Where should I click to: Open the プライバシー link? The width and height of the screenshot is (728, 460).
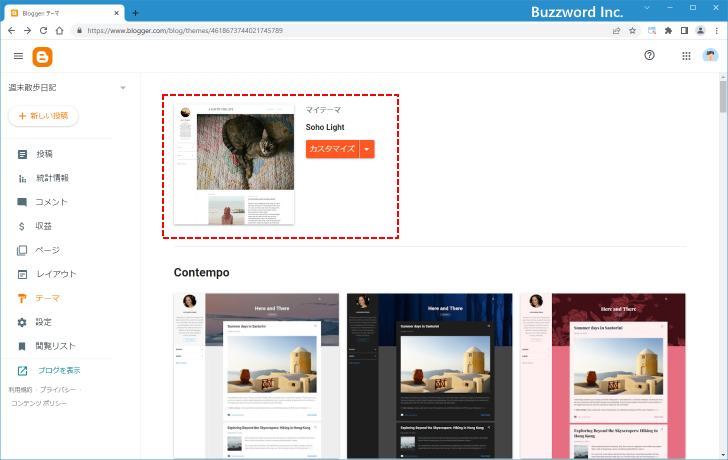tap(58, 390)
